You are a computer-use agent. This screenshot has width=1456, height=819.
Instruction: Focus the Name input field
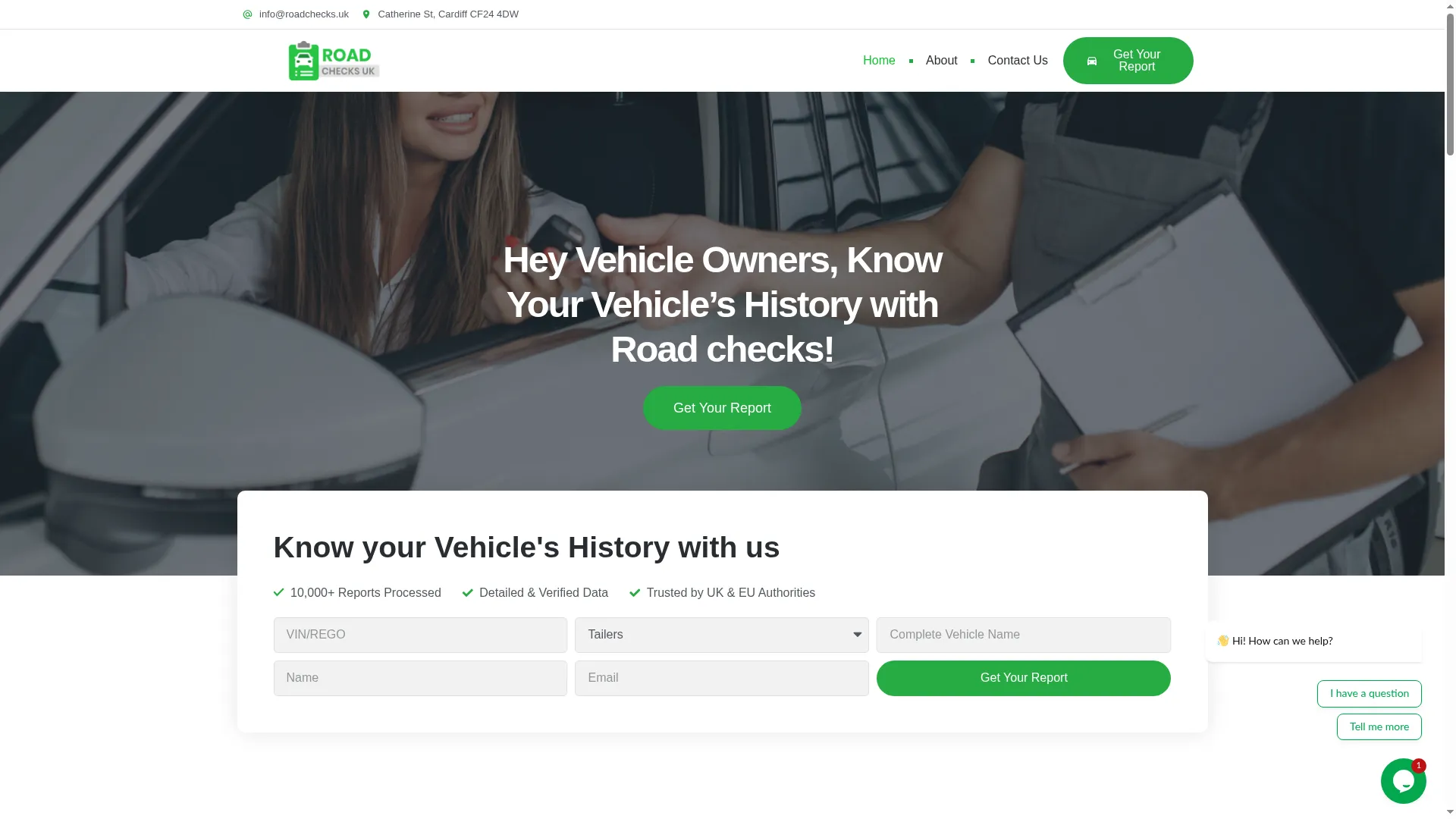pyautogui.click(x=420, y=678)
